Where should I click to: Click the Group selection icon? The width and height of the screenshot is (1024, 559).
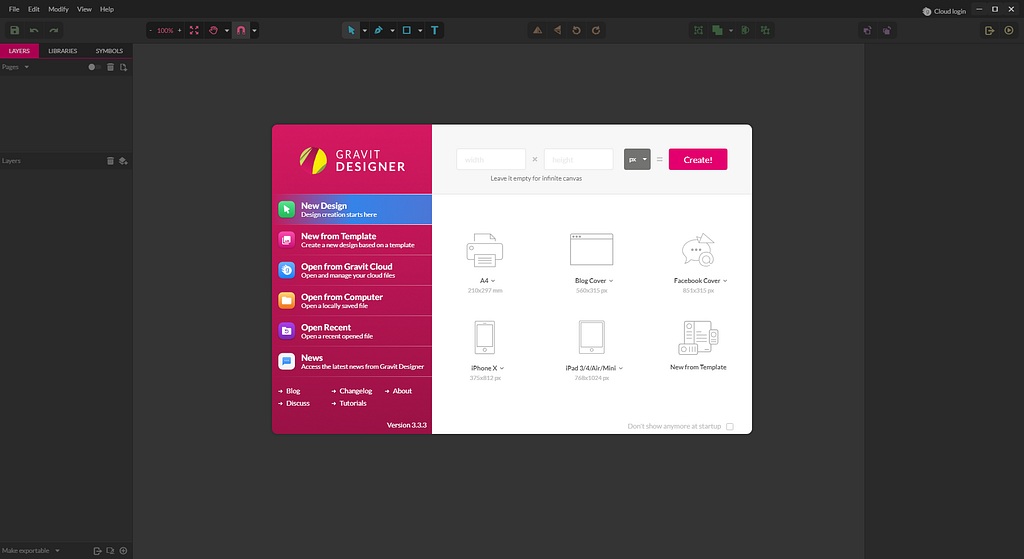click(x=698, y=30)
